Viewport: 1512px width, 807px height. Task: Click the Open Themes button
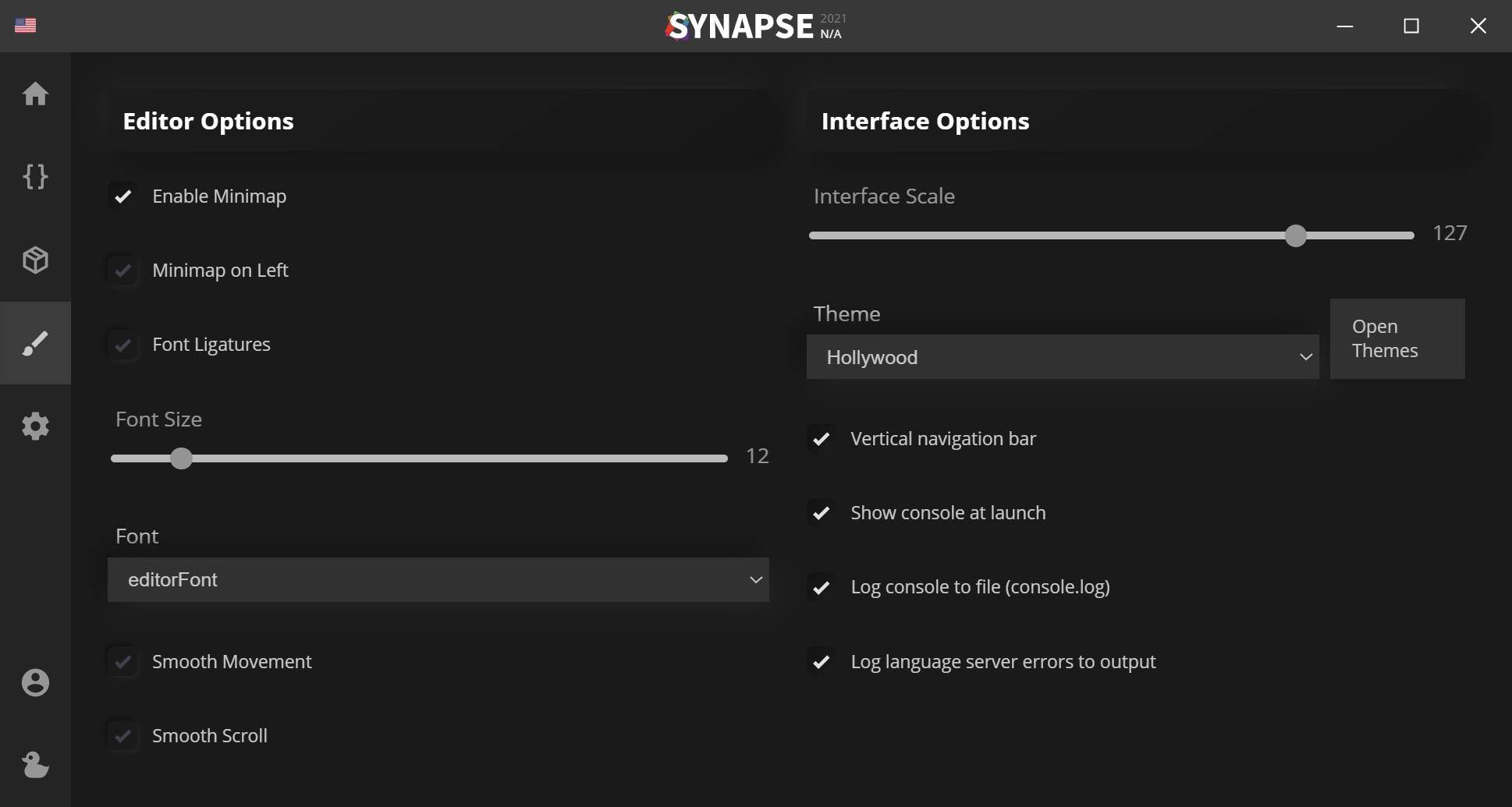pyautogui.click(x=1397, y=338)
